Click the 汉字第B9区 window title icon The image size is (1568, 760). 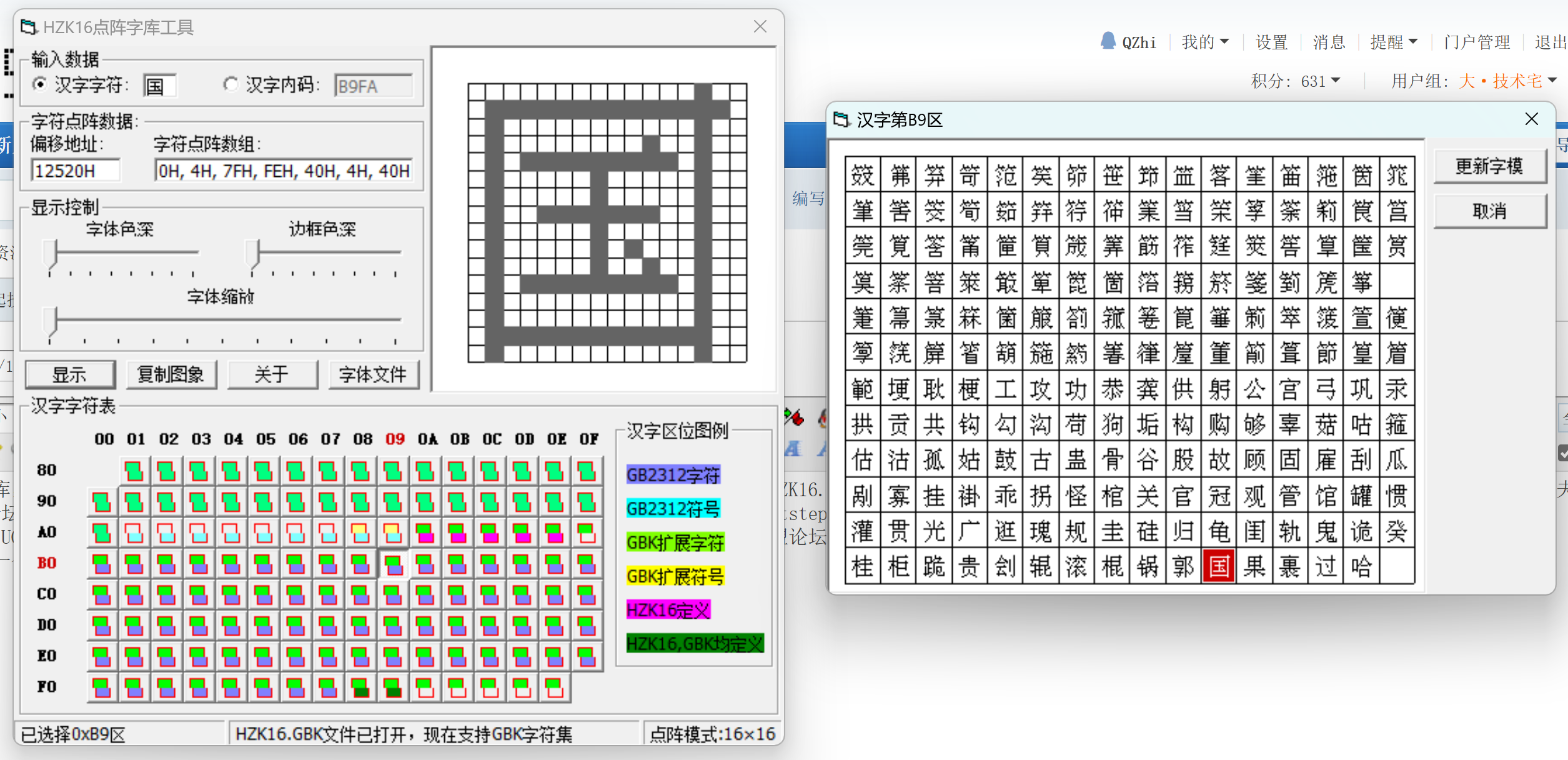coord(842,119)
